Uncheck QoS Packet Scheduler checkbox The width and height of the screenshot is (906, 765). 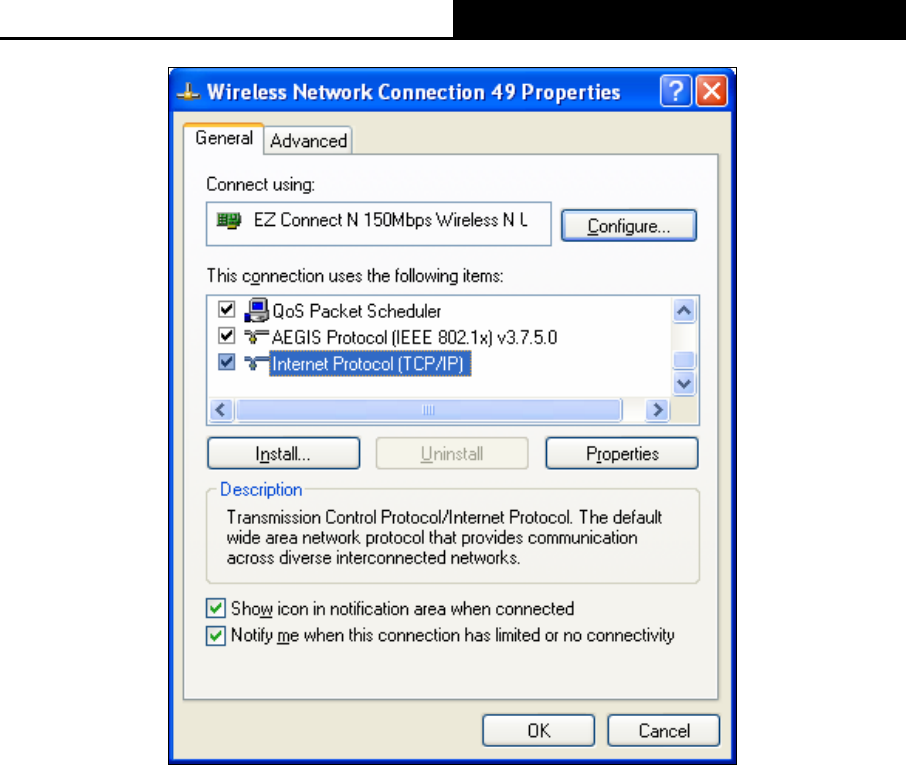tap(226, 310)
